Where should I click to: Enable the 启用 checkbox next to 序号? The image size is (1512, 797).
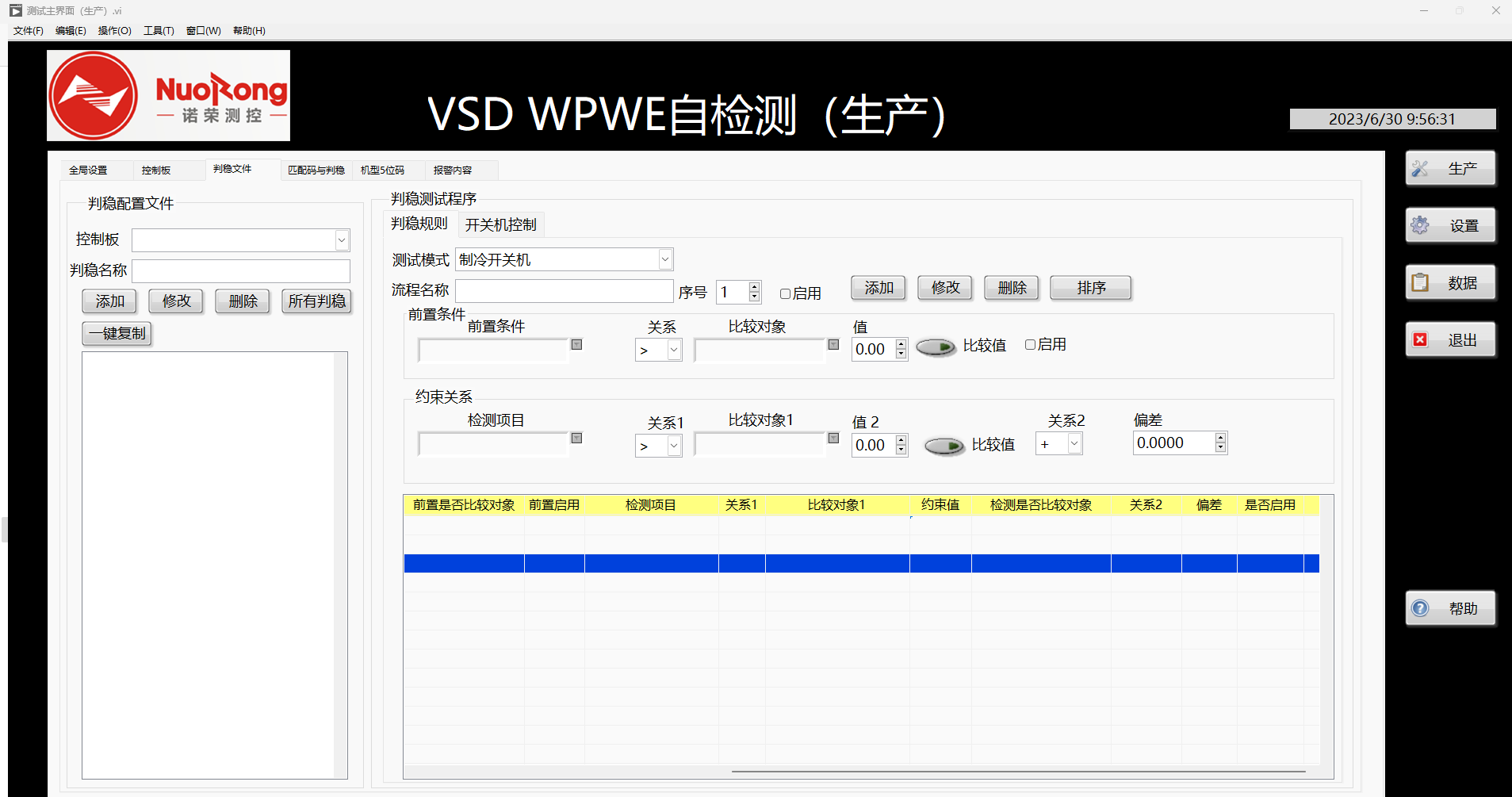785,293
